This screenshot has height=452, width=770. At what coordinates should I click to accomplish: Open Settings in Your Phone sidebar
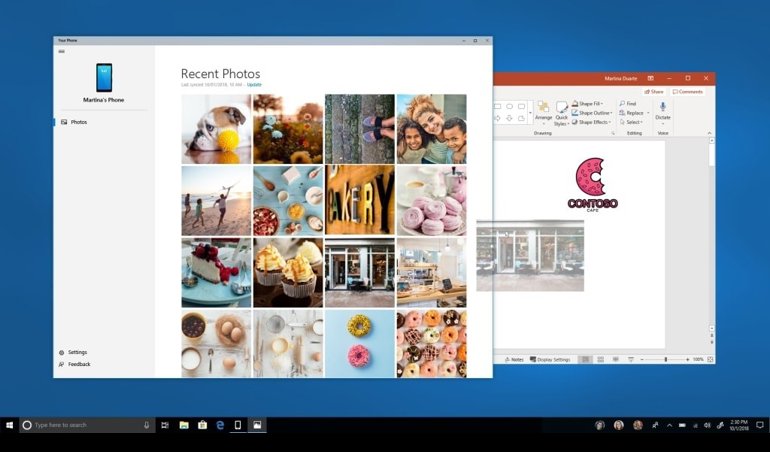click(x=77, y=352)
